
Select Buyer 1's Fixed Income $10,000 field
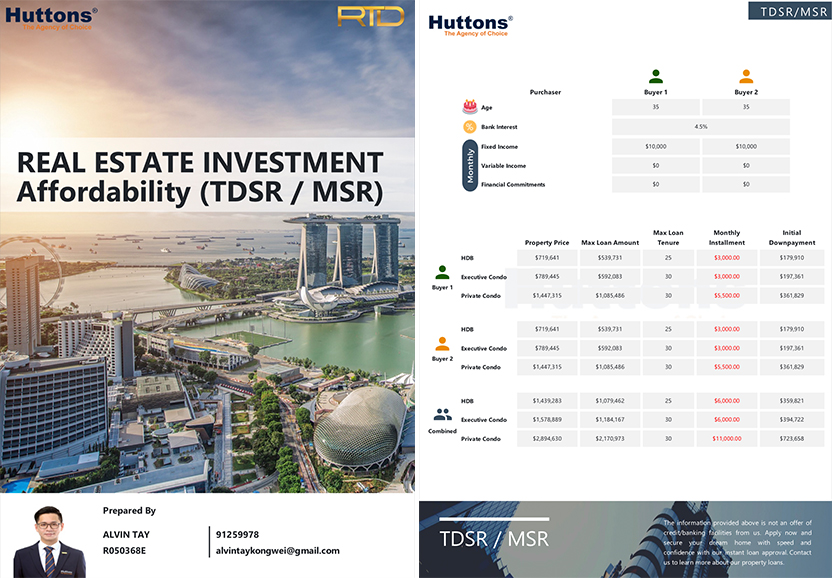pos(656,146)
